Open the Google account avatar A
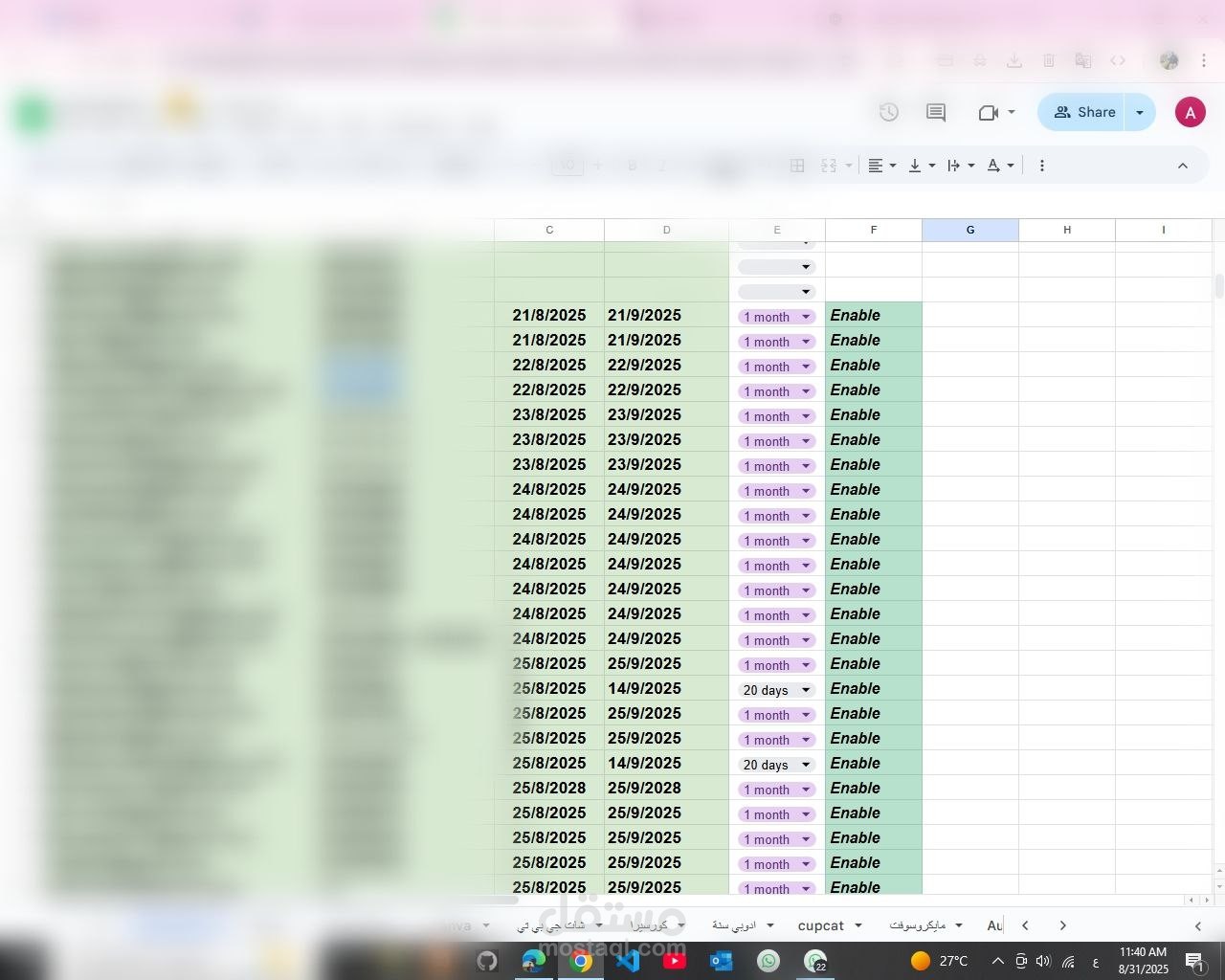 click(x=1190, y=112)
